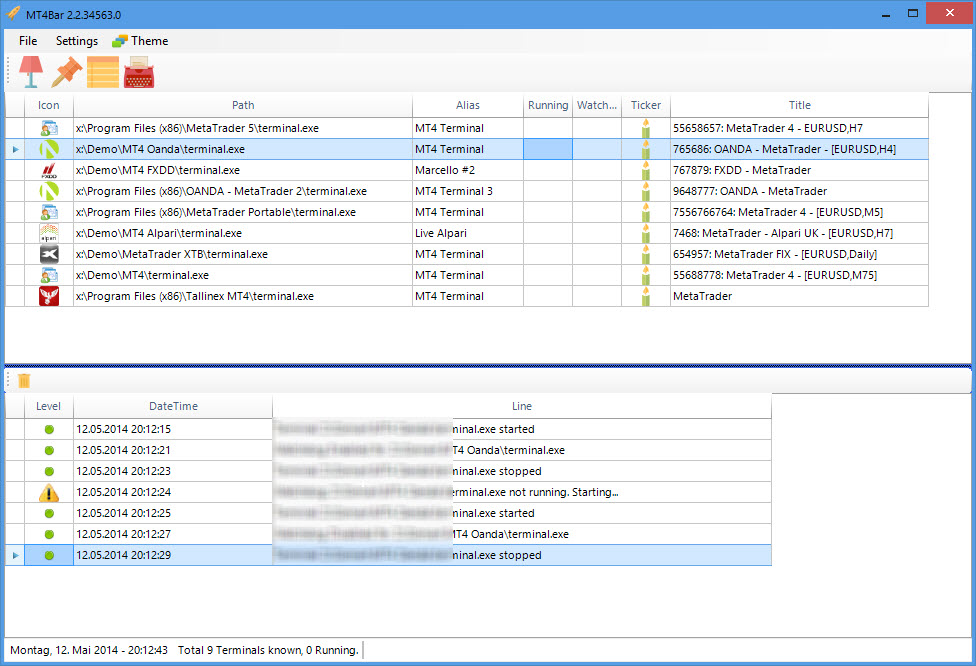Screen dimensions: 976x666
Task: Select title 55688778: MetaTrader 4 EURUSD,M75
Action: tap(799, 275)
